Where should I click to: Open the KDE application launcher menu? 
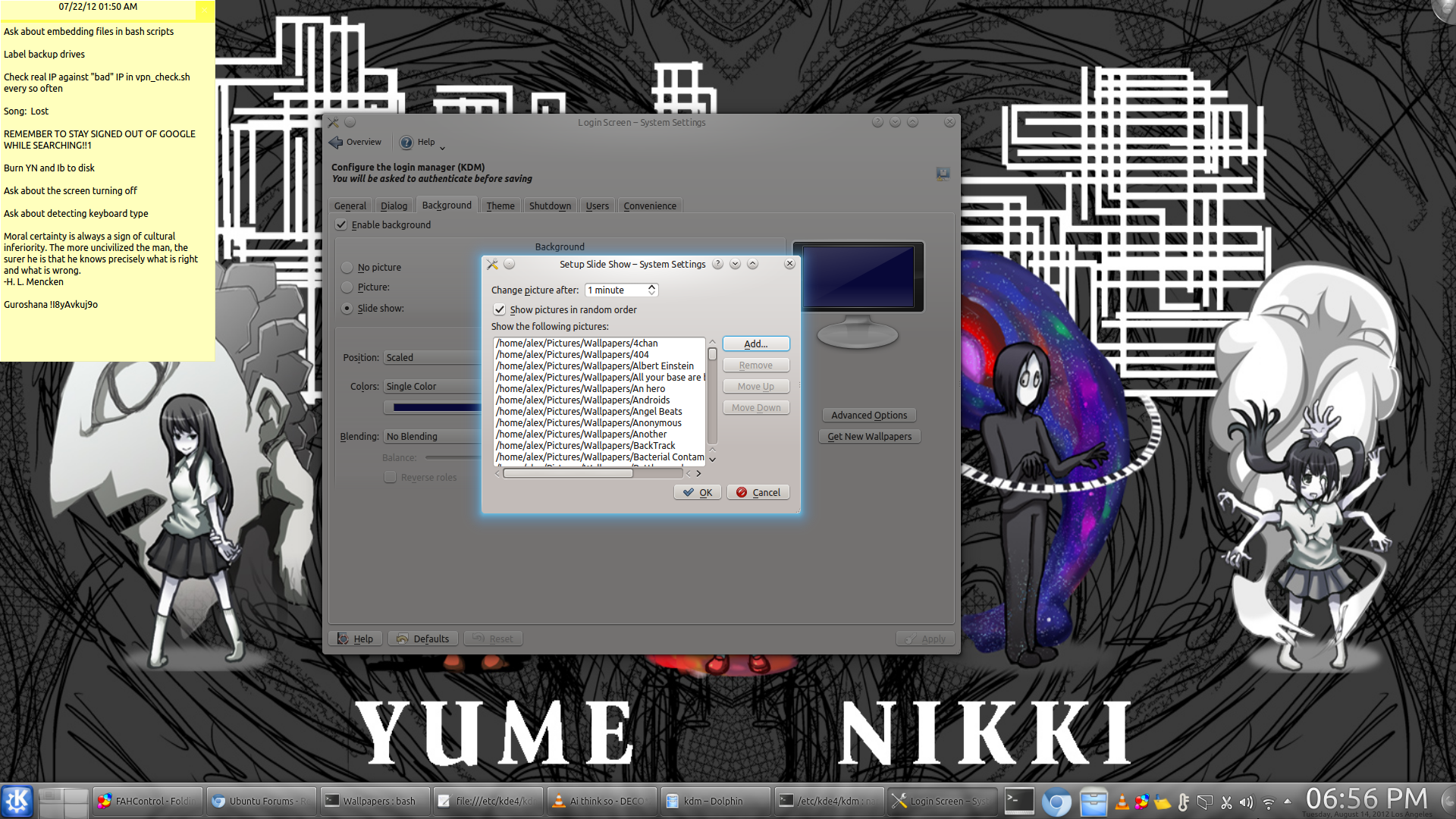click(x=17, y=801)
